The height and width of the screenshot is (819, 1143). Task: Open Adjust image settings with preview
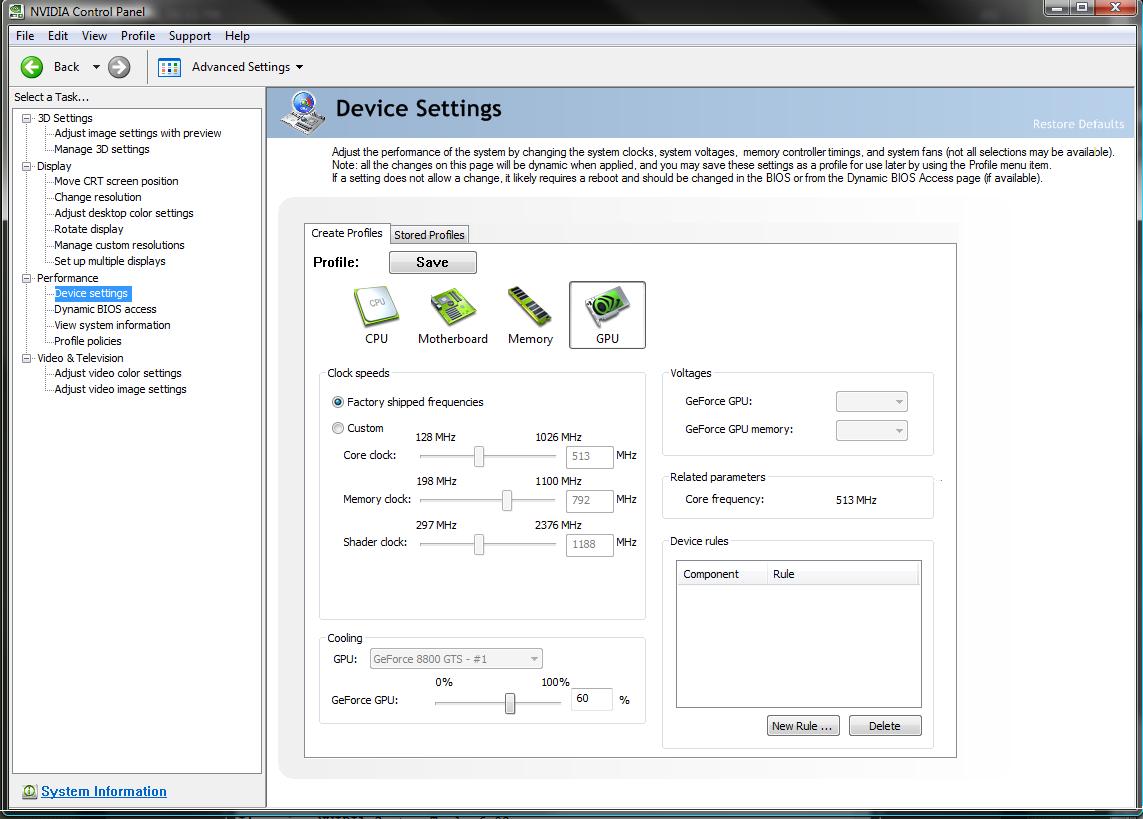coord(138,133)
